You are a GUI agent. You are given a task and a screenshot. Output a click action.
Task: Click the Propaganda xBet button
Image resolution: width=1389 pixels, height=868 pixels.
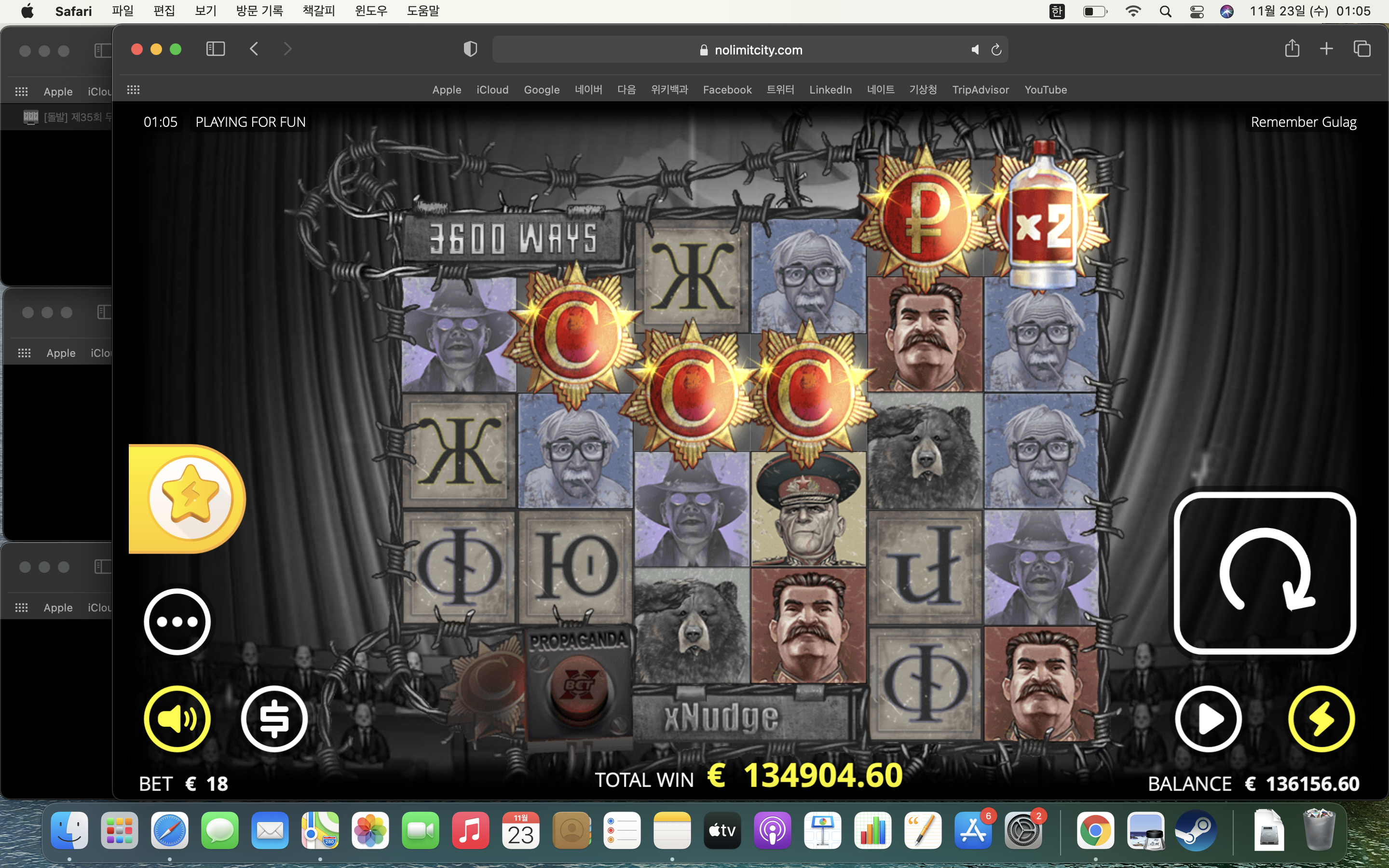[579, 686]
